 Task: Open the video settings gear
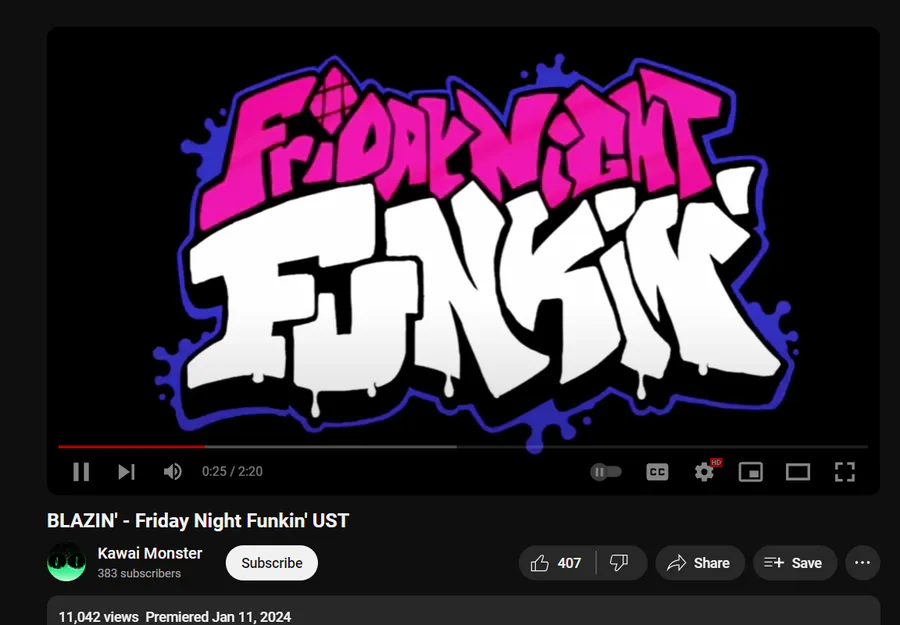704,472
